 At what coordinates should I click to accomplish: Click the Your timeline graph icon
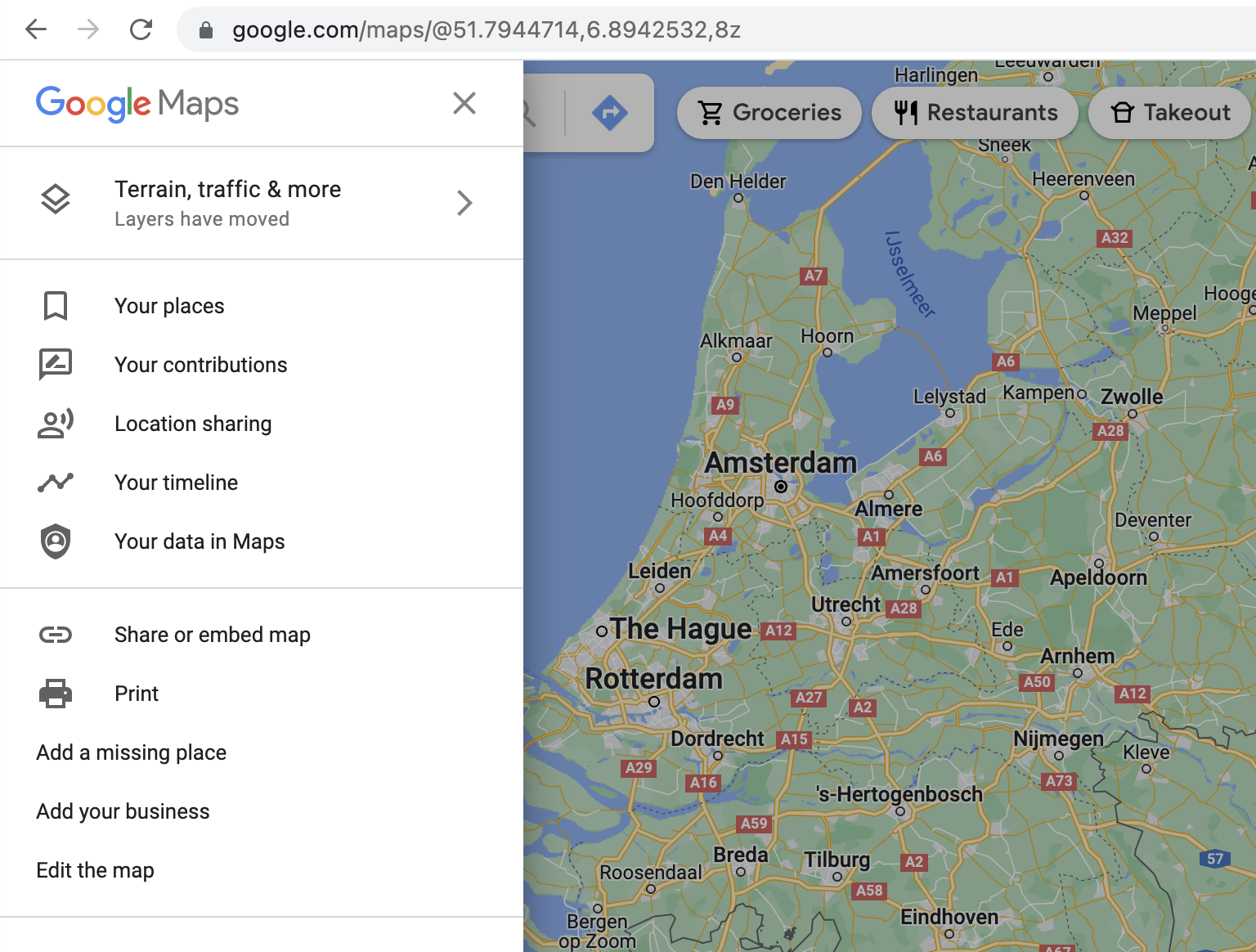56,483
